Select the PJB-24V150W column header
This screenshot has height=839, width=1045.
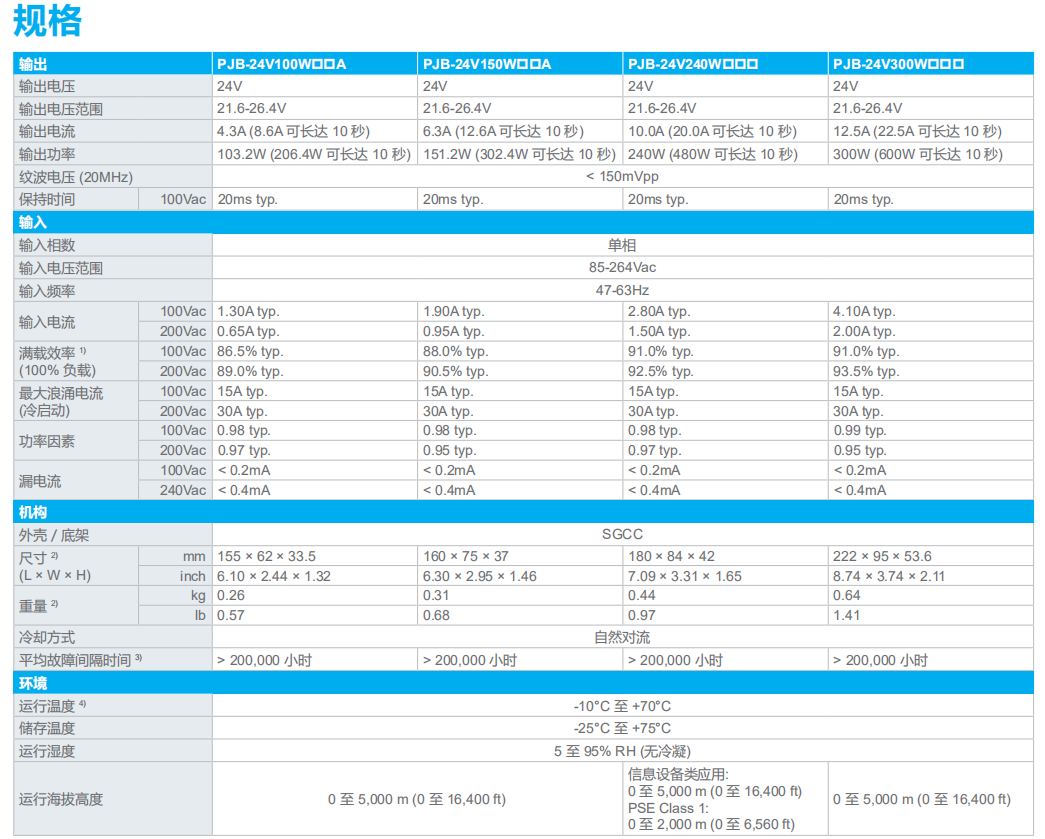click(x=486, y=64)
